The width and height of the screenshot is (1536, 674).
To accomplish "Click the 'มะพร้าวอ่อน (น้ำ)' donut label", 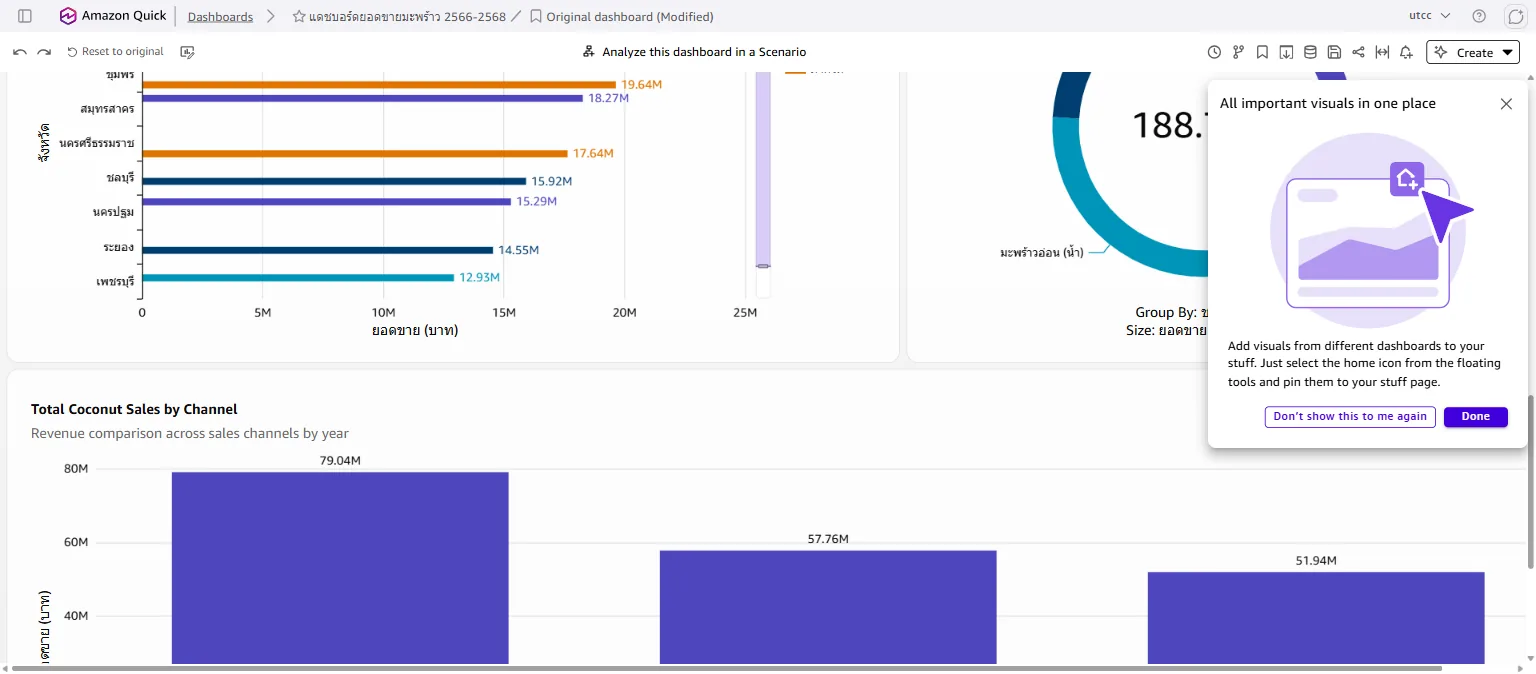I will point(1041,253).
